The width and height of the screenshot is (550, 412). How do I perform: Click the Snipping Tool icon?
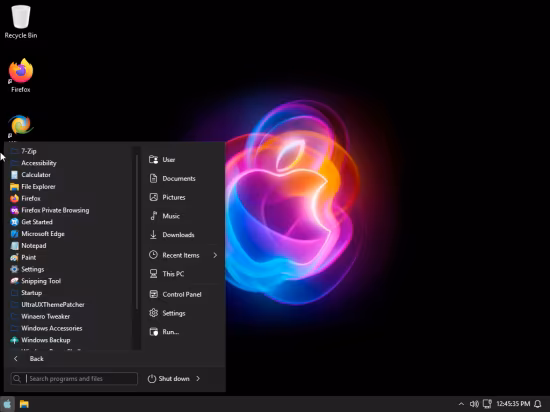click(x=14, y=281)
